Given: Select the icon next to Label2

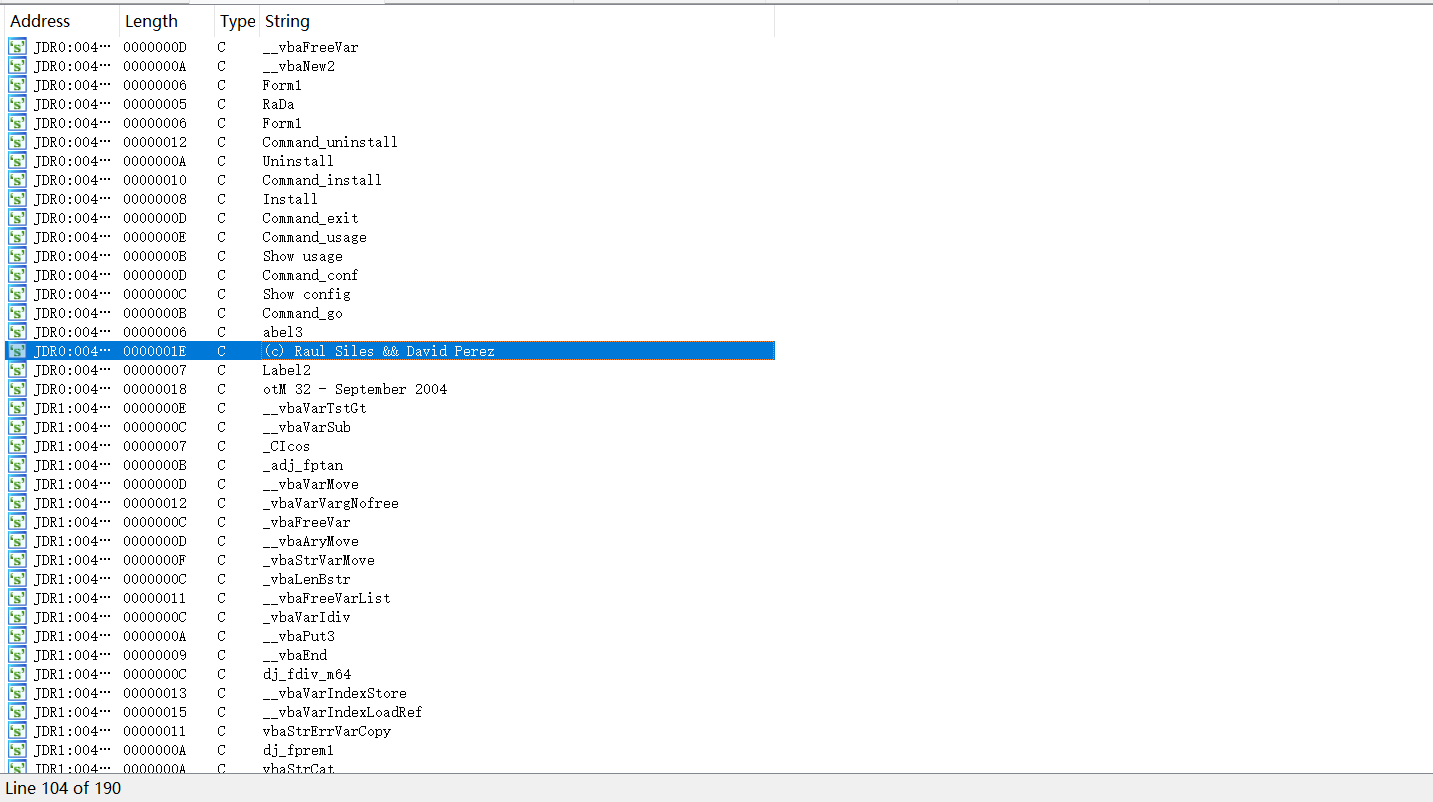Looking at the screenshot, I should (x=17, y=370).
